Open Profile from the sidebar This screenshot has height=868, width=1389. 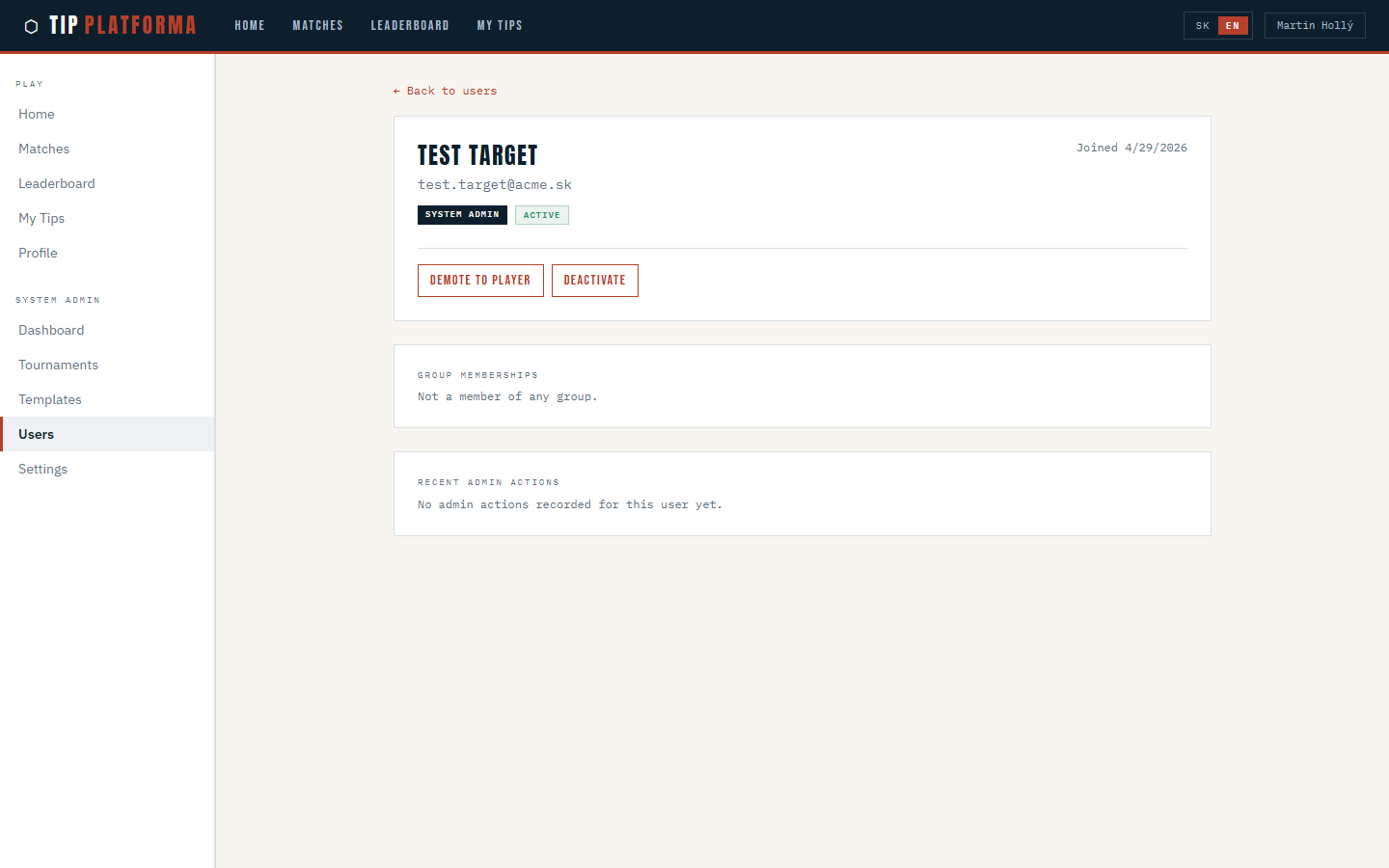tap(39, 253)
